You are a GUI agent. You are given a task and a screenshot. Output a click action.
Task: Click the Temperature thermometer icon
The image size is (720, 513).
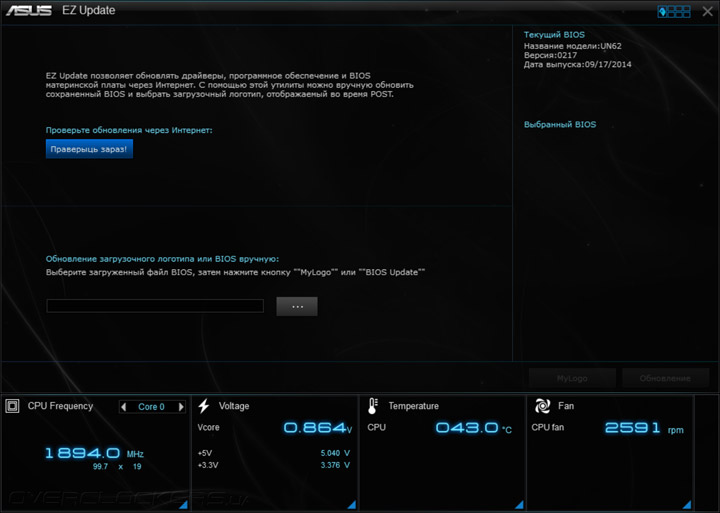tap(373, 406)
